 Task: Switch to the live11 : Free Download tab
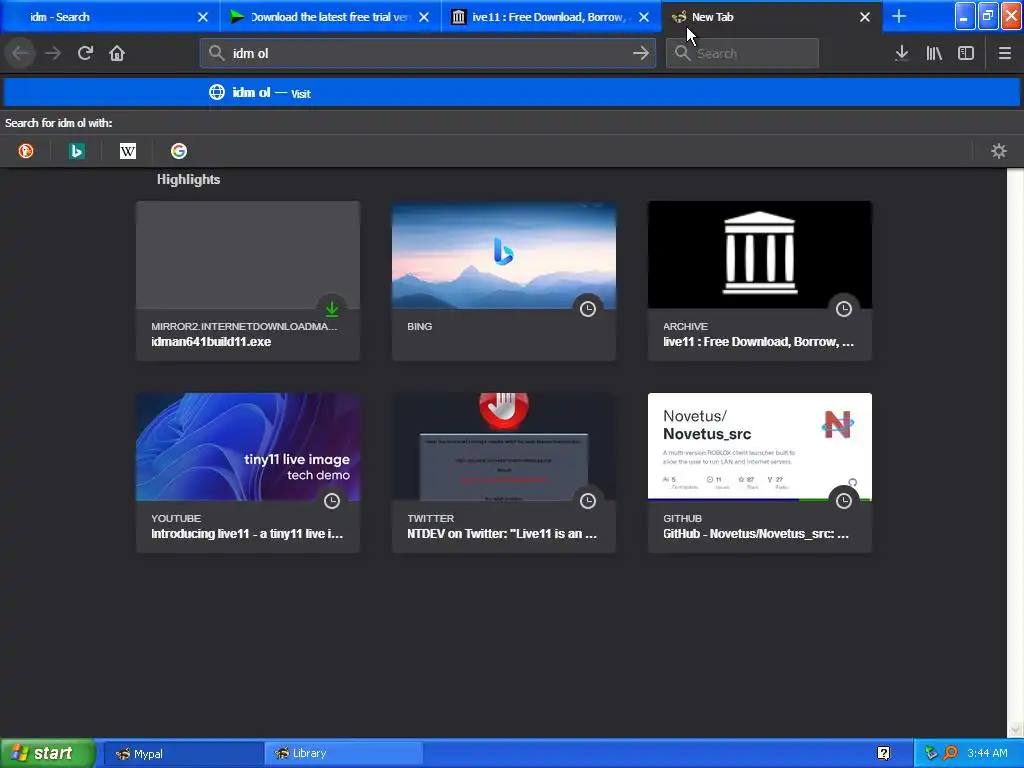pos(551,17)
